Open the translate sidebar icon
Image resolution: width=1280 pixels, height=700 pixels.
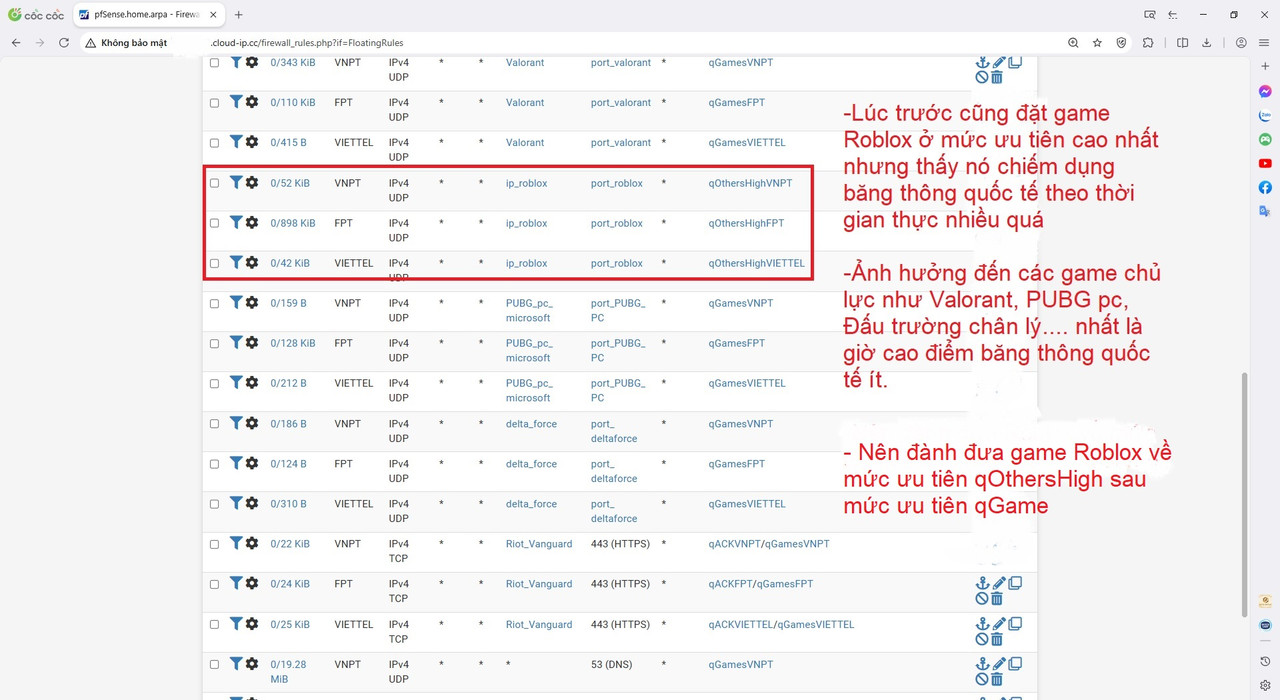[1265, 211]
